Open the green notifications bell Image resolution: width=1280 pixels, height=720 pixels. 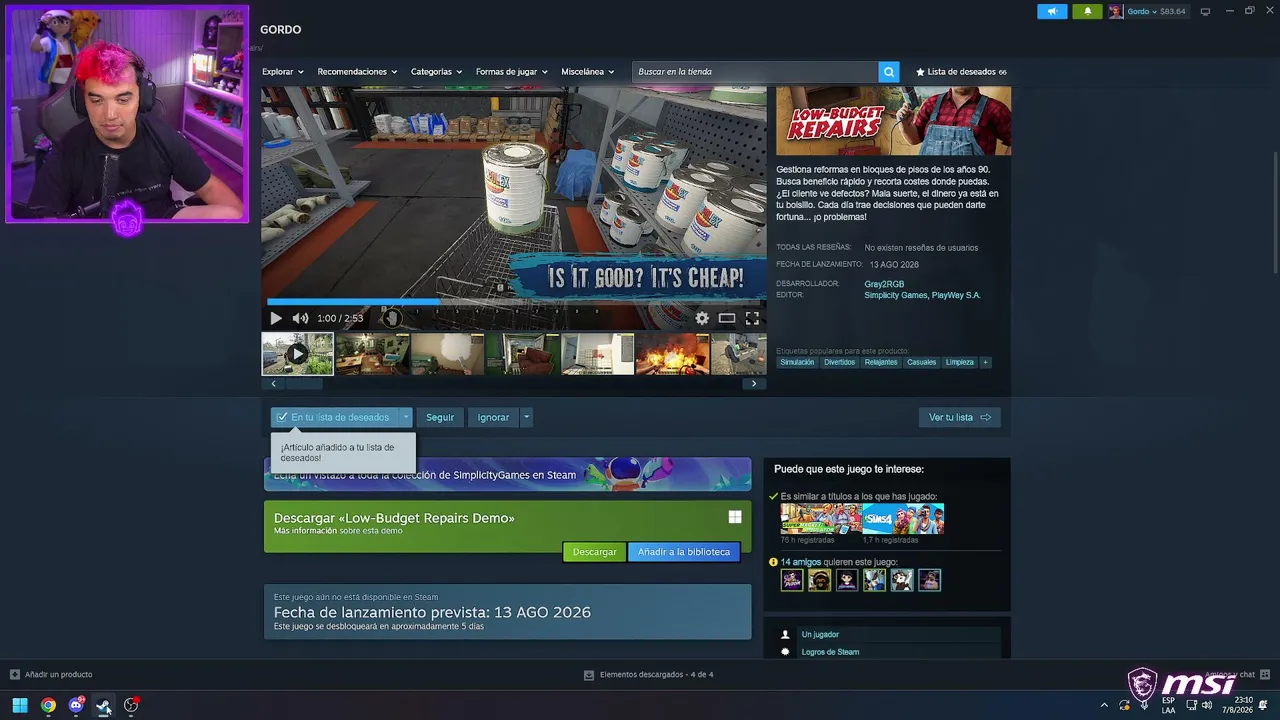coord(1088,11)
